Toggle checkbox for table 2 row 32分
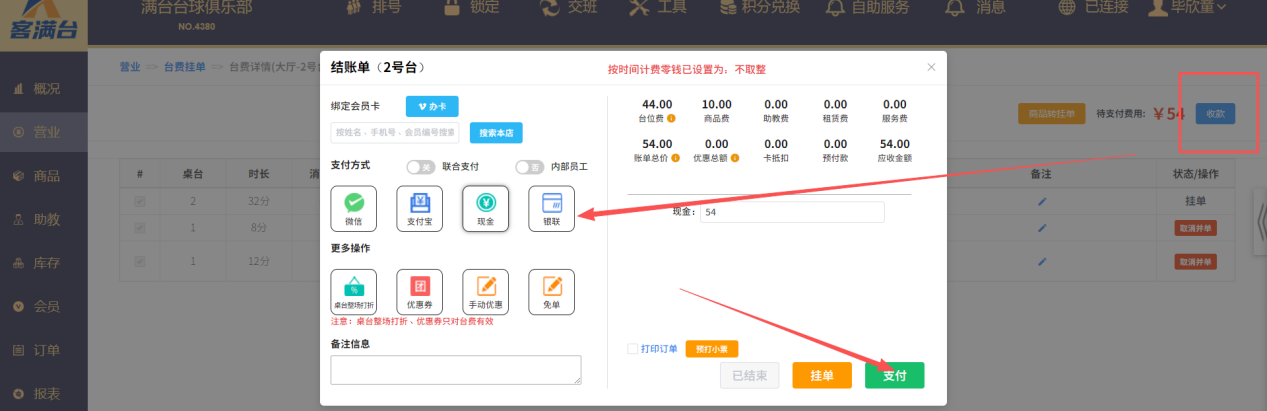The height and width of the screenshot is (411, 1267). pos(140,202)
